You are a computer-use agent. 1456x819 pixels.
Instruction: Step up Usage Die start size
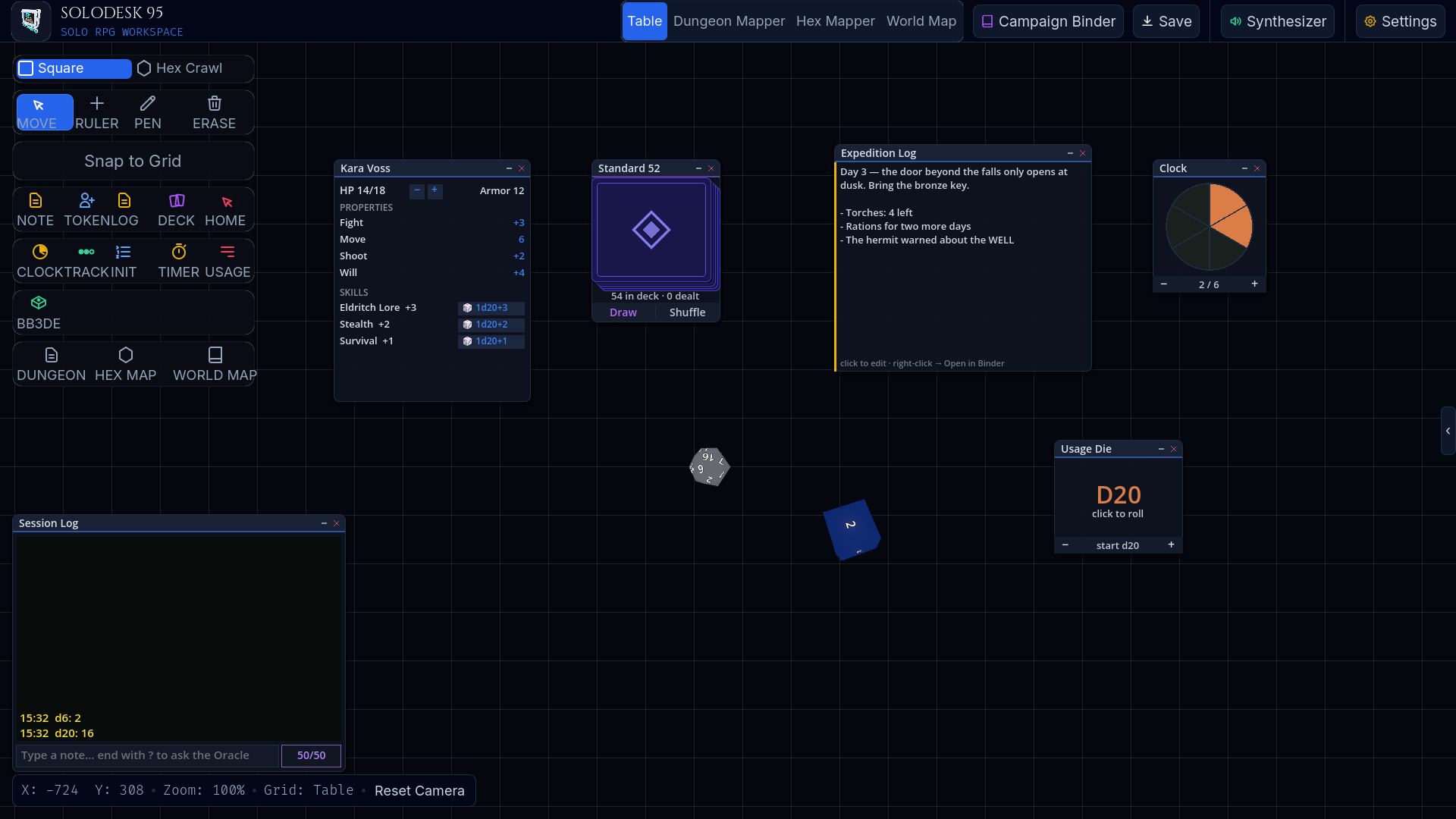1171,545
